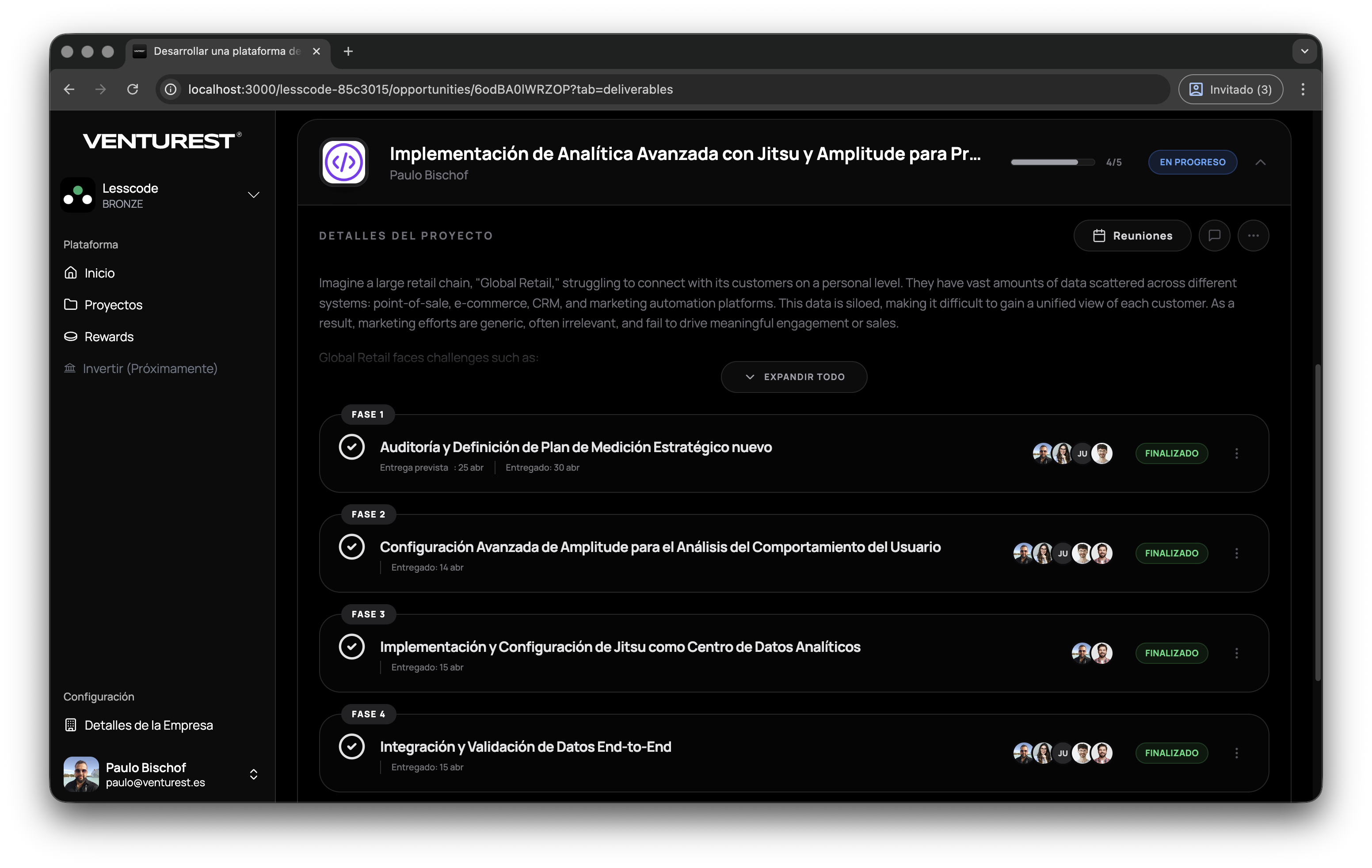
Task: Open Integración y Validación de Datos deliverable
Action: click(525, 747)
